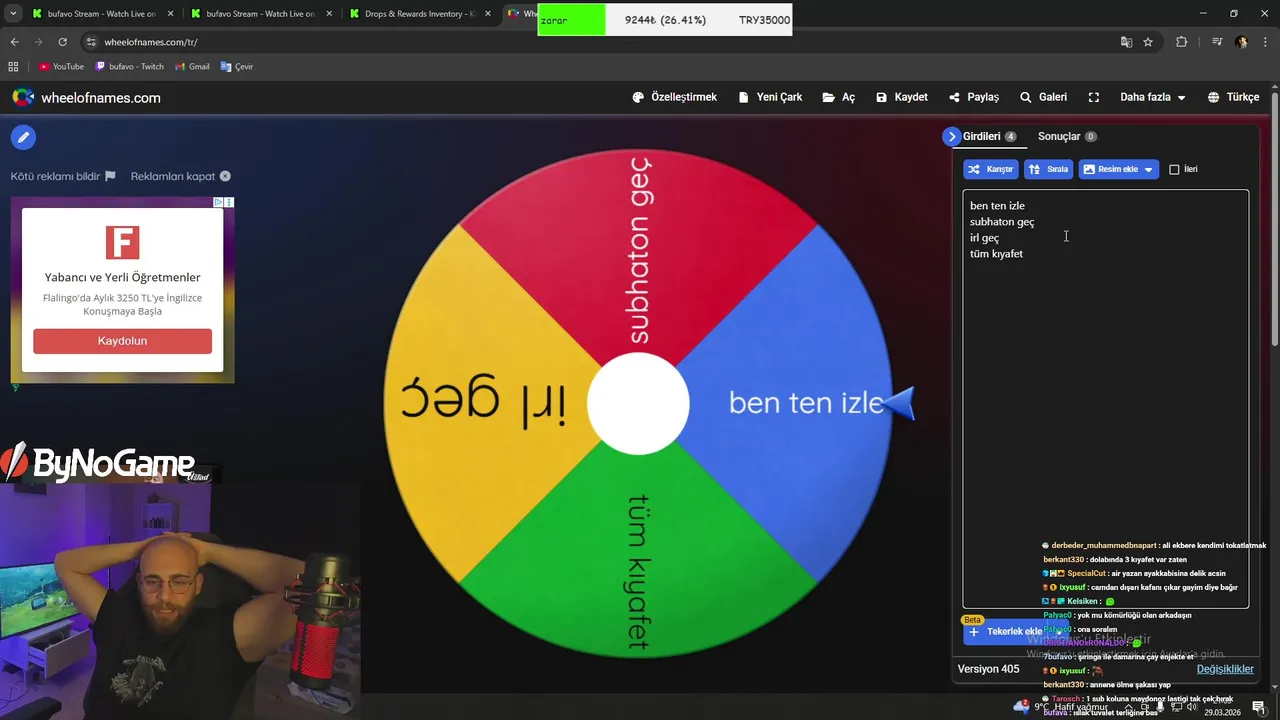The image size is (1280, 720).
Task: Click the Kaydolun ad button
Action: coord(122,341)
